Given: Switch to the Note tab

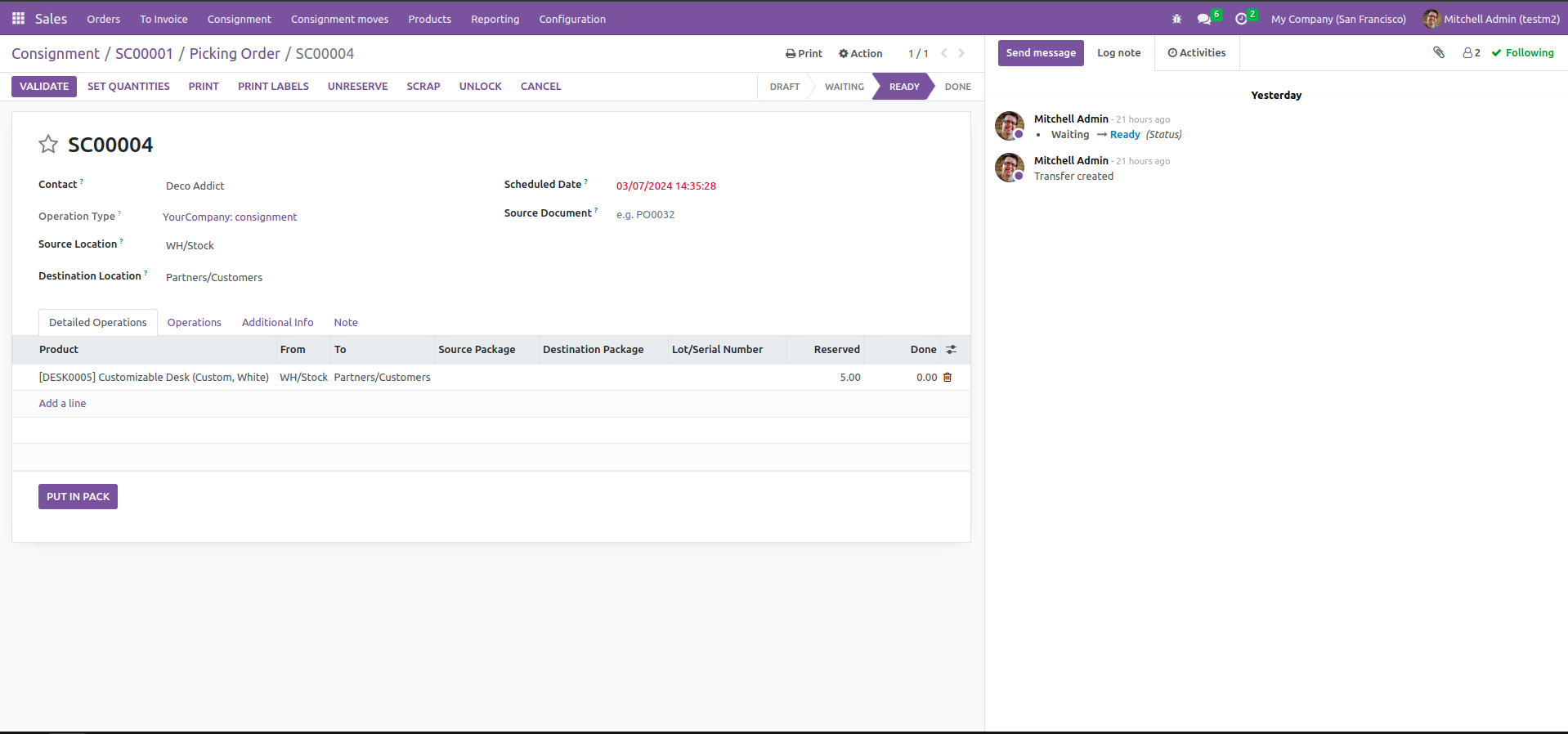Looking at the screenshot, I should [346, 323].
